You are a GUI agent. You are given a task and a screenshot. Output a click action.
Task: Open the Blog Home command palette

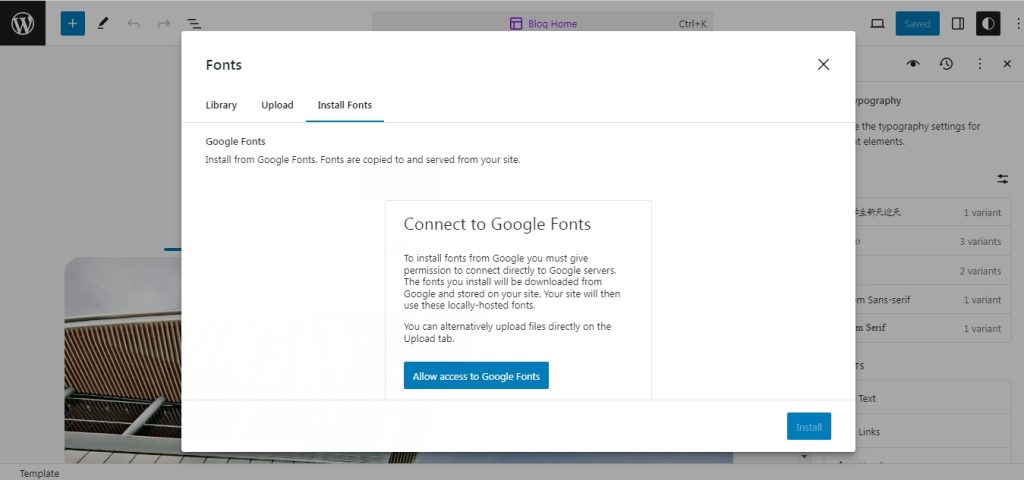point(543,24)
